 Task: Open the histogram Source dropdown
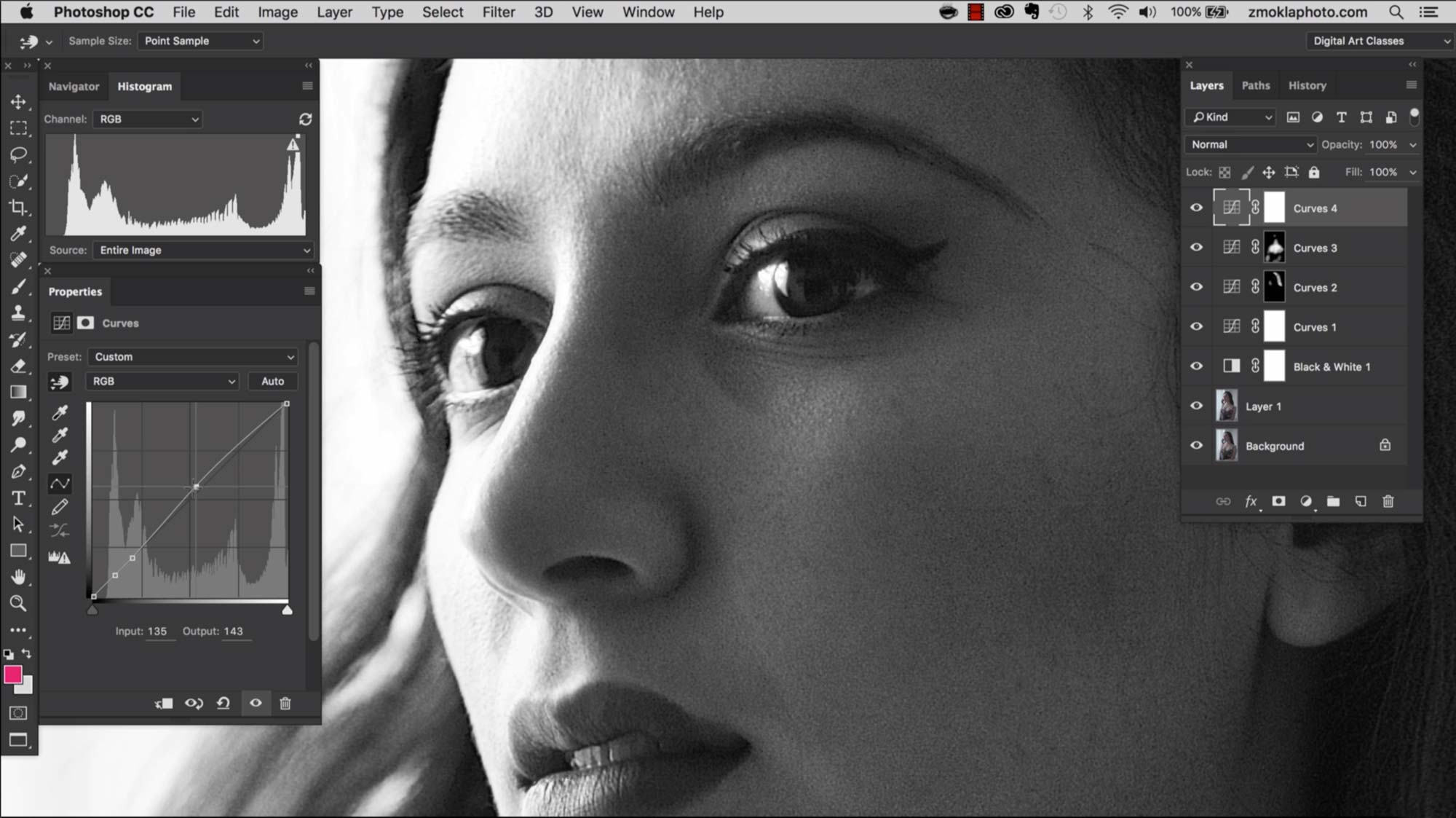point(203,250)
